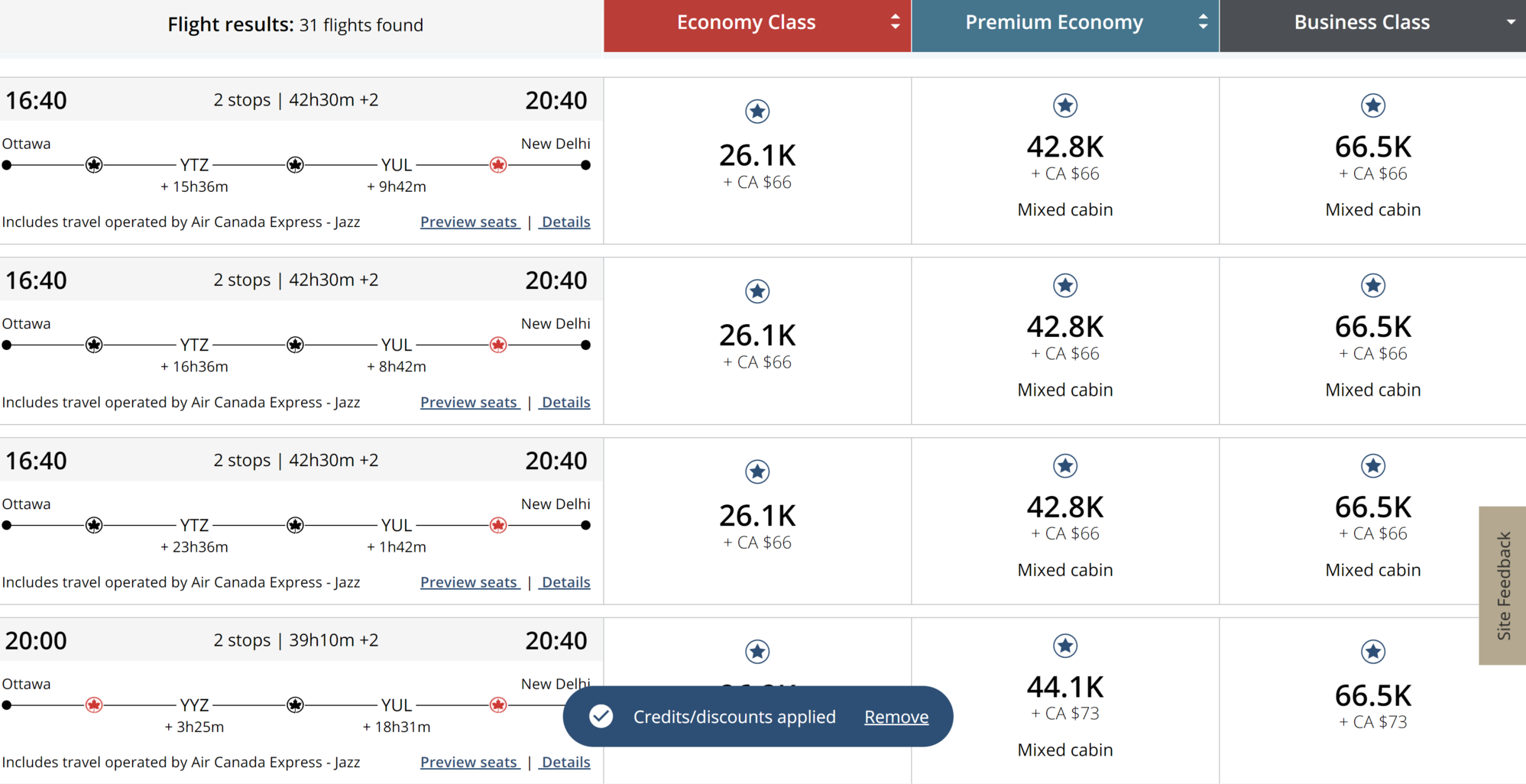Click the checkmark icon in the credits applied banner
This screenshot has height=784, width=1526.
601,717
